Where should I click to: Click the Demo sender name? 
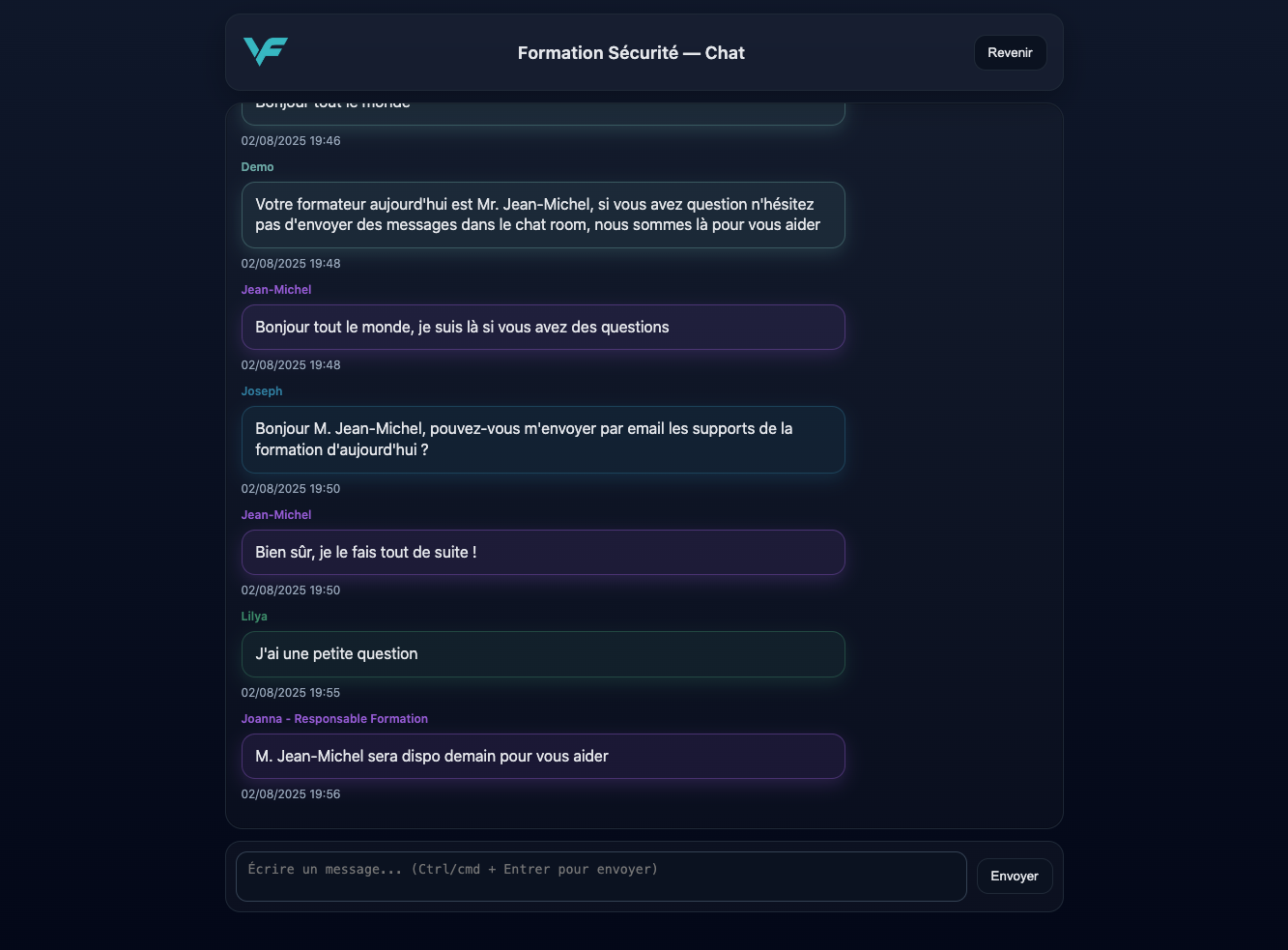[257, 167]
